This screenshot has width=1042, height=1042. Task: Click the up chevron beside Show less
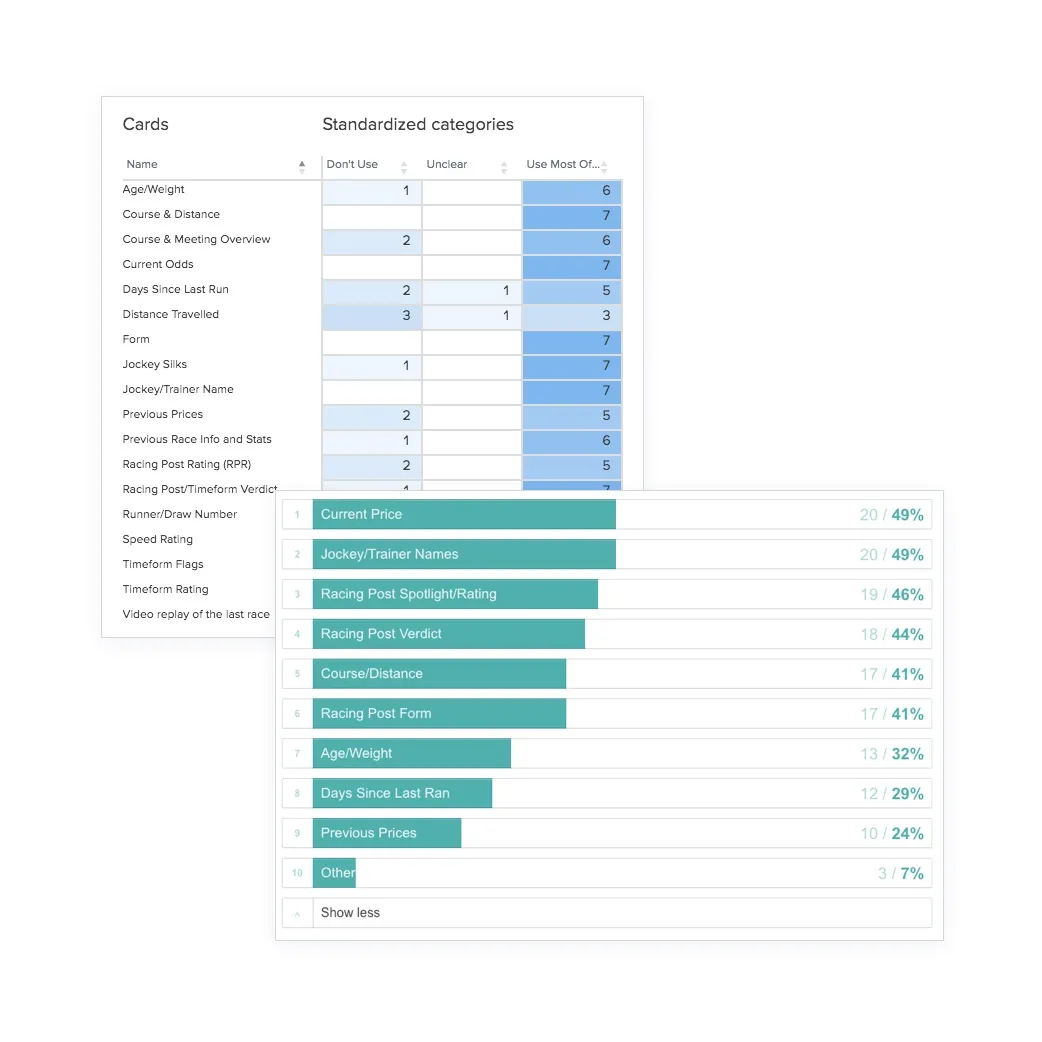pyautogui.click(x=297, y=913)
